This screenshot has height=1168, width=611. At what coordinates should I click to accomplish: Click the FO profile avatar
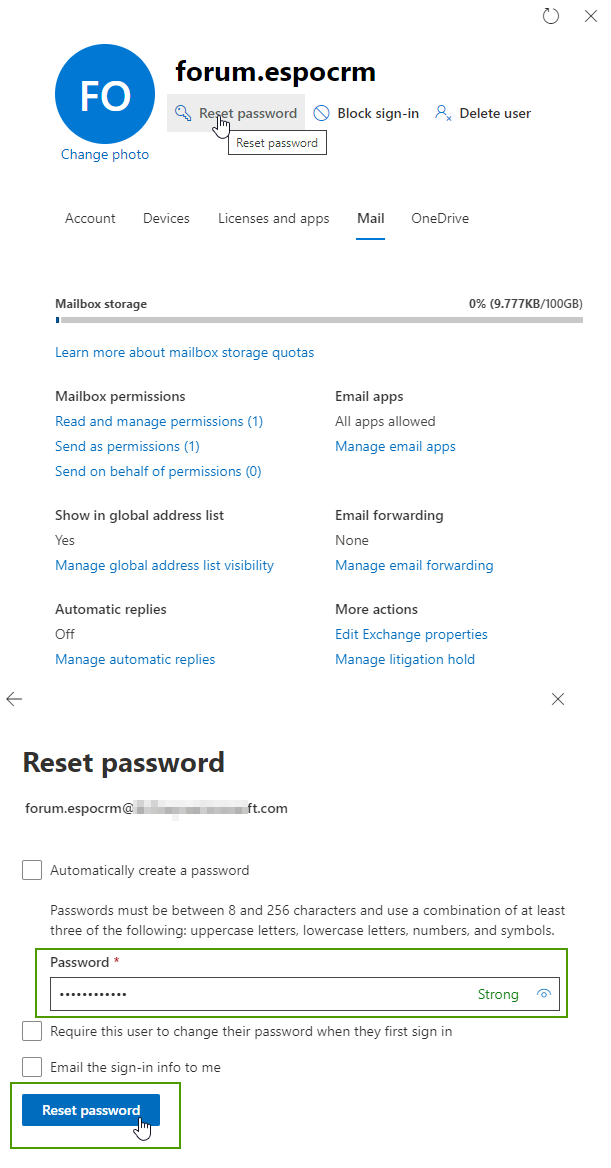point(105,96)
